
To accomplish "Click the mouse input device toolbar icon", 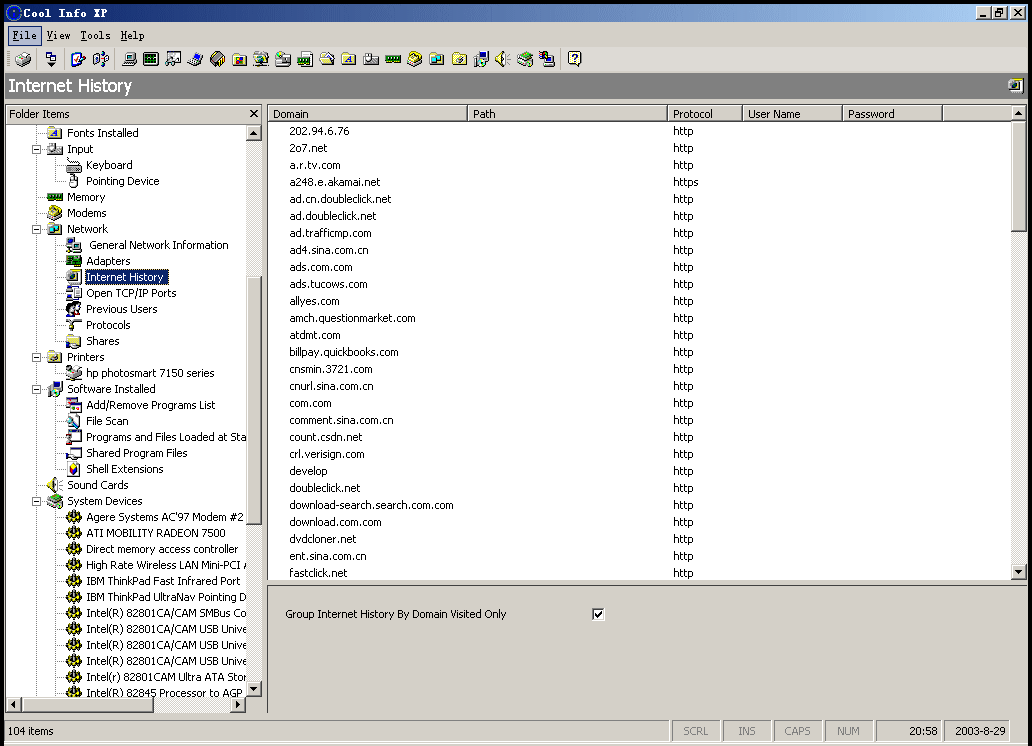I will pos(371,59).
